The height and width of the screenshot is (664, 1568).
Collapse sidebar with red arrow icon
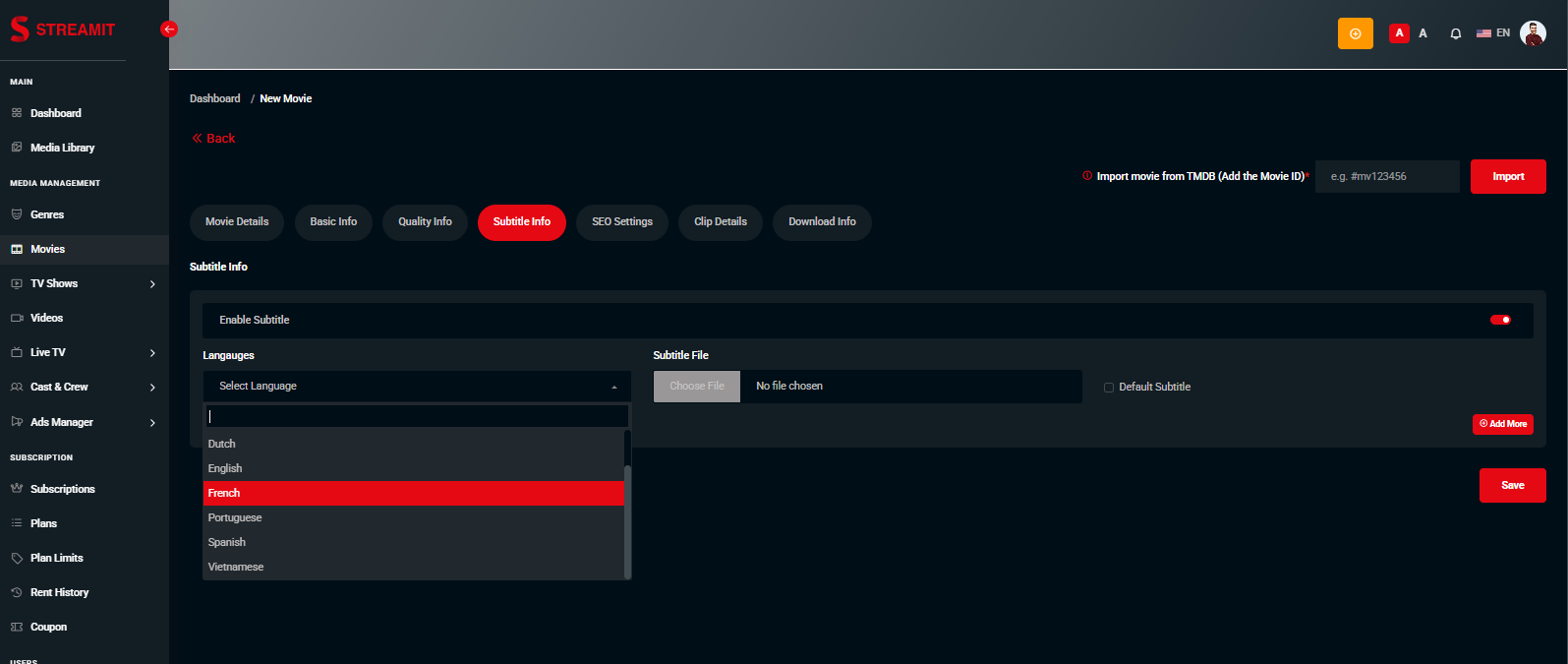[x=169, y=30]
